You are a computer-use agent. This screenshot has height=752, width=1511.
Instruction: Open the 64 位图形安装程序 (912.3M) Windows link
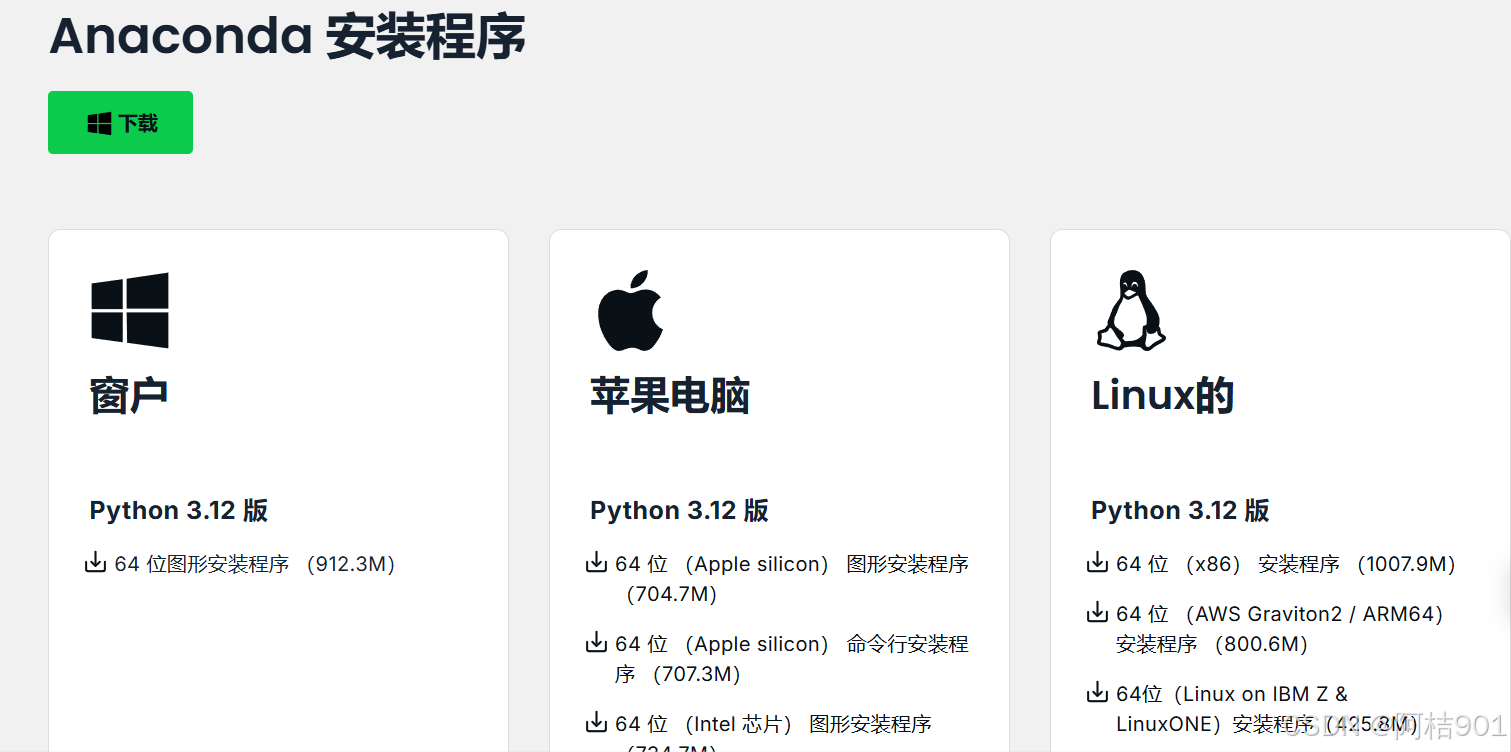point(255,564)
